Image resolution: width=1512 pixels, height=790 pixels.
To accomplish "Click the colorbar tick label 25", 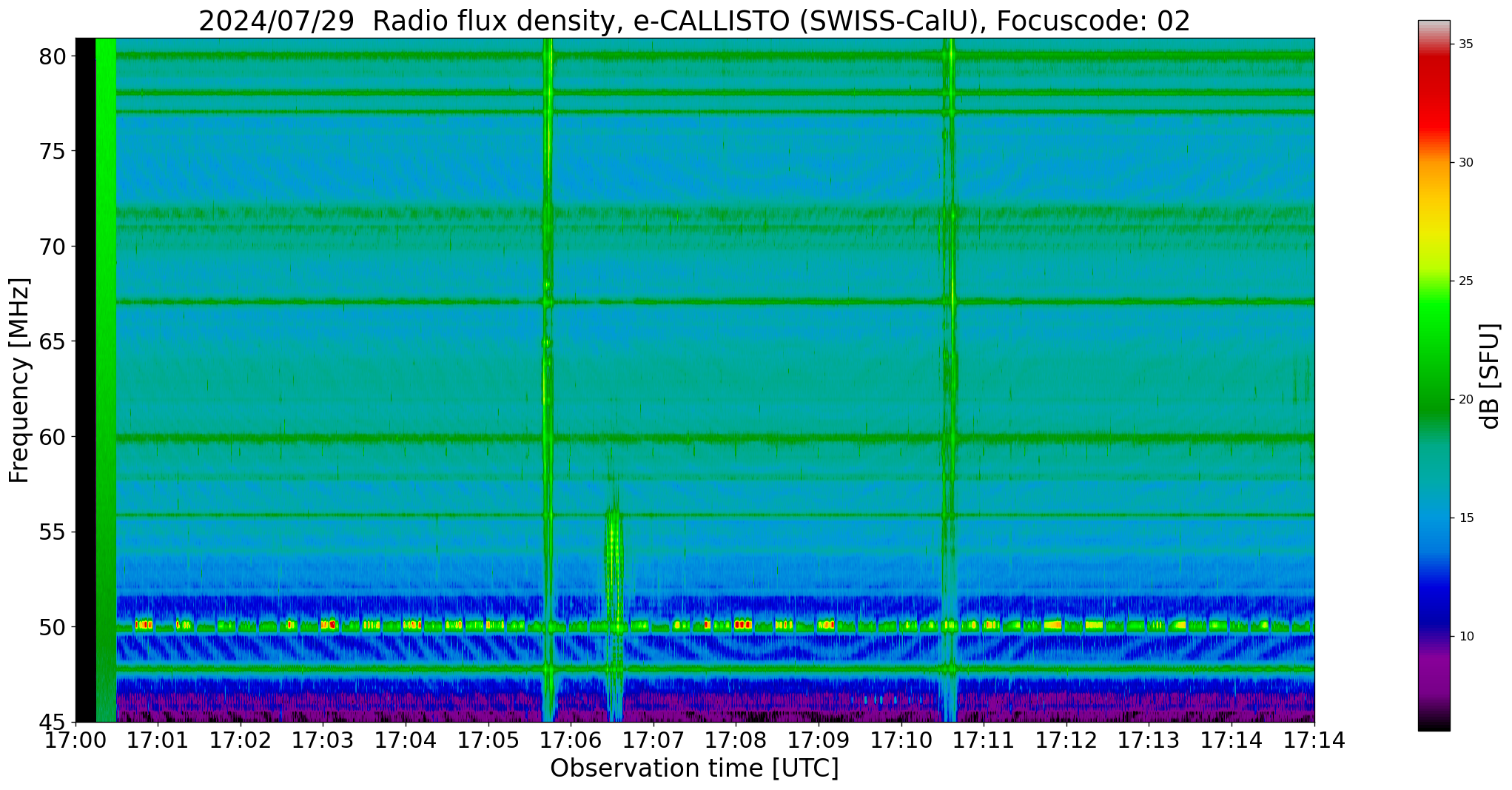I will [1466, 281].
